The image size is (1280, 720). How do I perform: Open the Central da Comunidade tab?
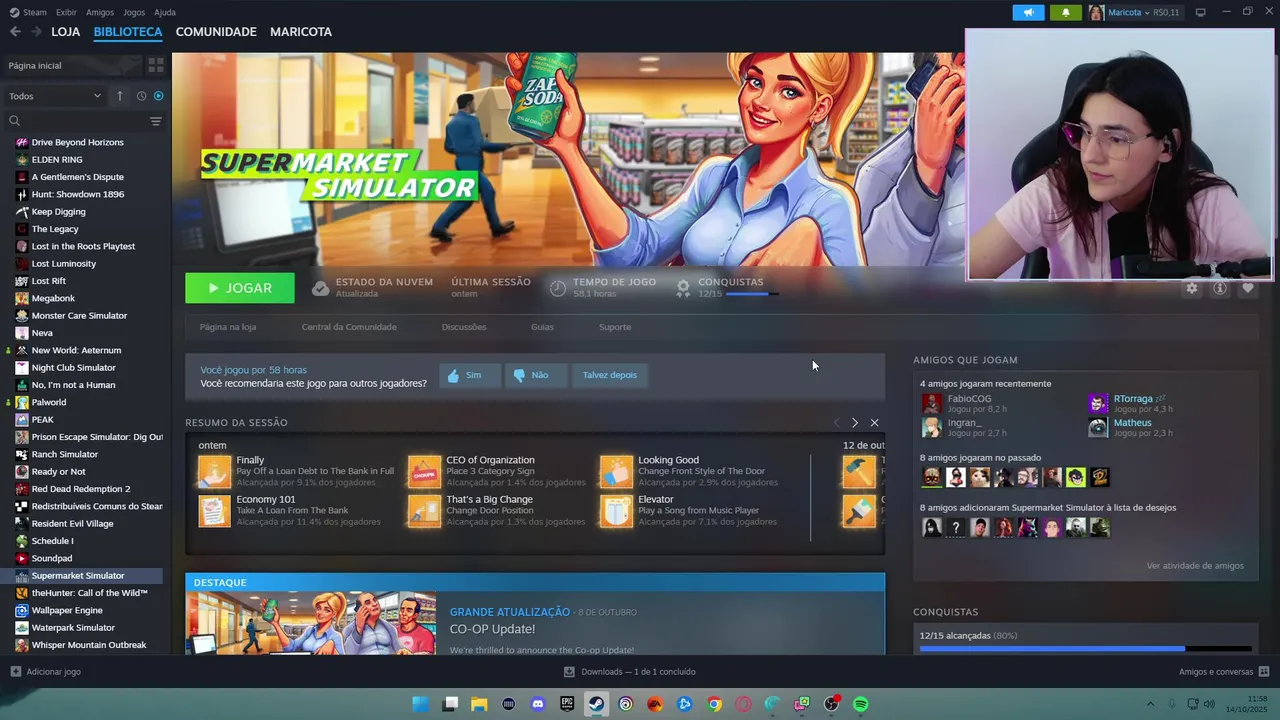(x=349, y=327)
